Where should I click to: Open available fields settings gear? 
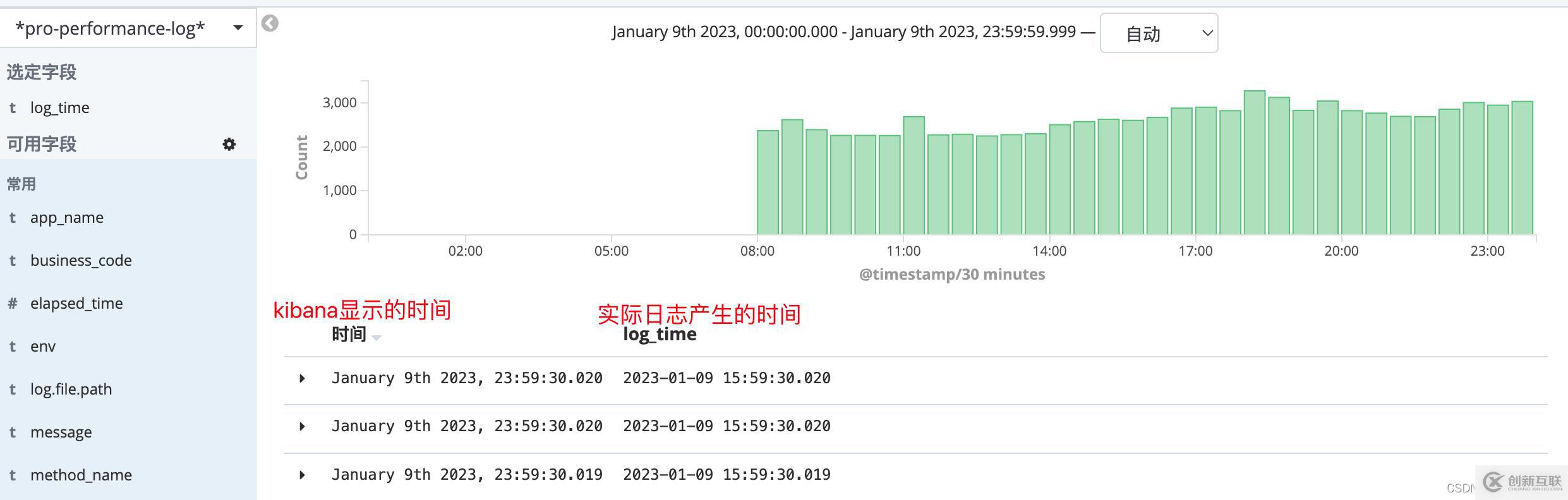coord(229,144)
